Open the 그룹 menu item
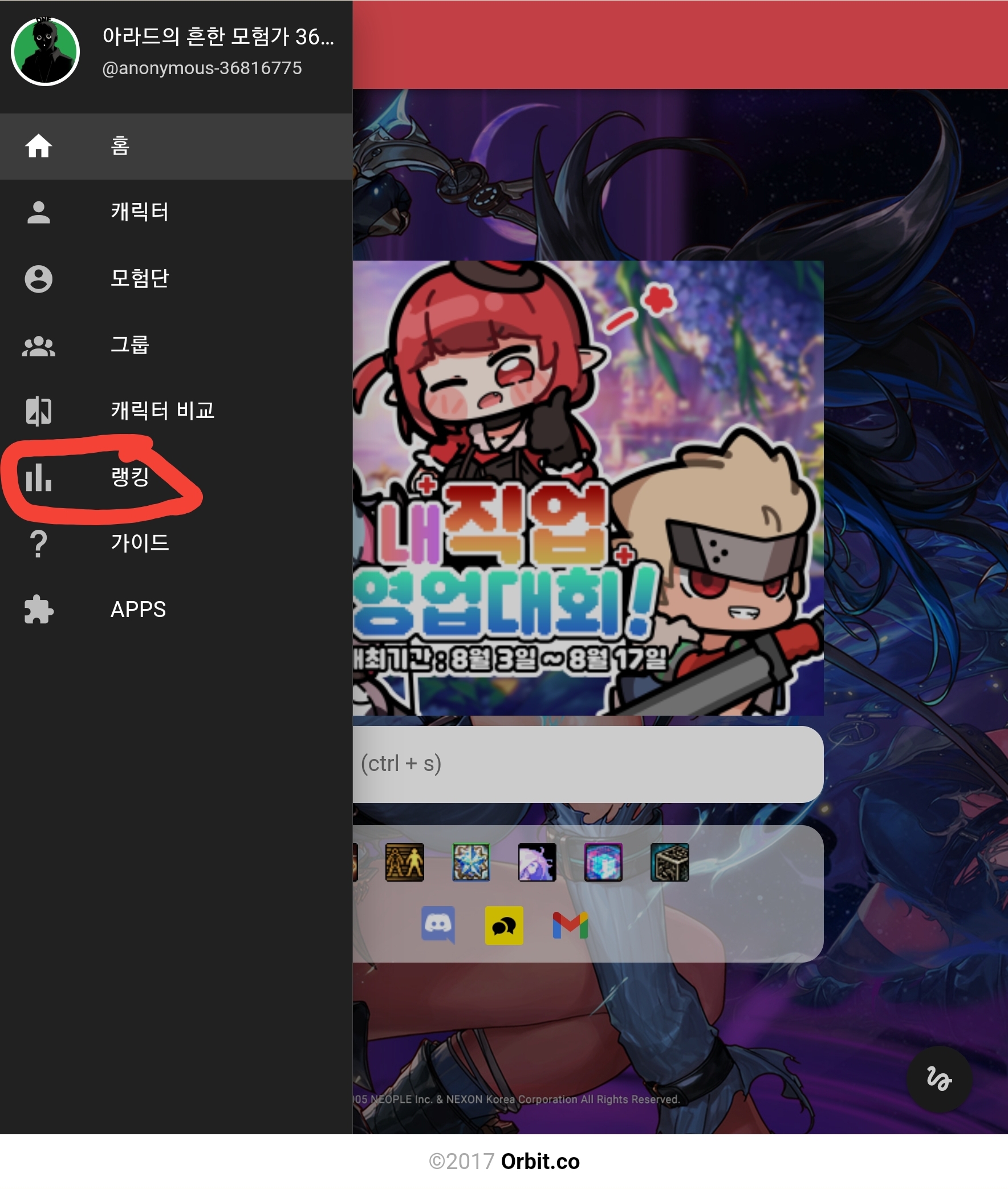Screen dimensions: 1008x1189 pos(176,345)
